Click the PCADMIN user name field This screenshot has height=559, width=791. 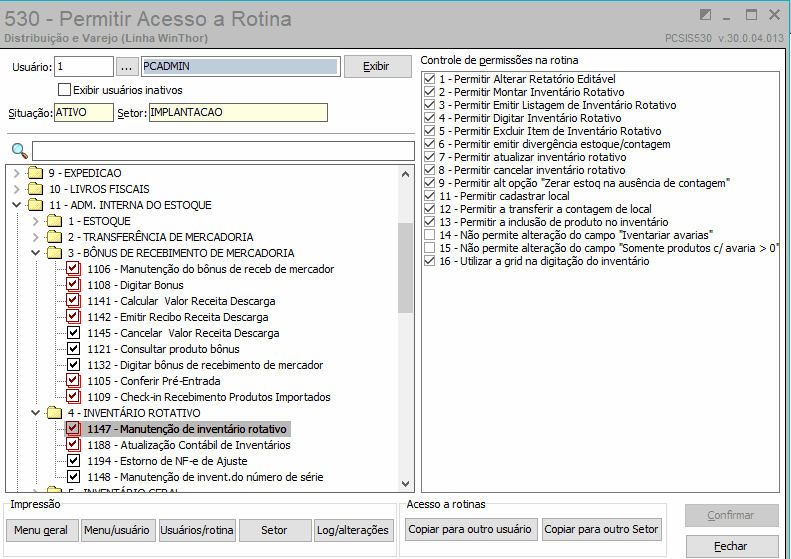click(x=241, y=67)
